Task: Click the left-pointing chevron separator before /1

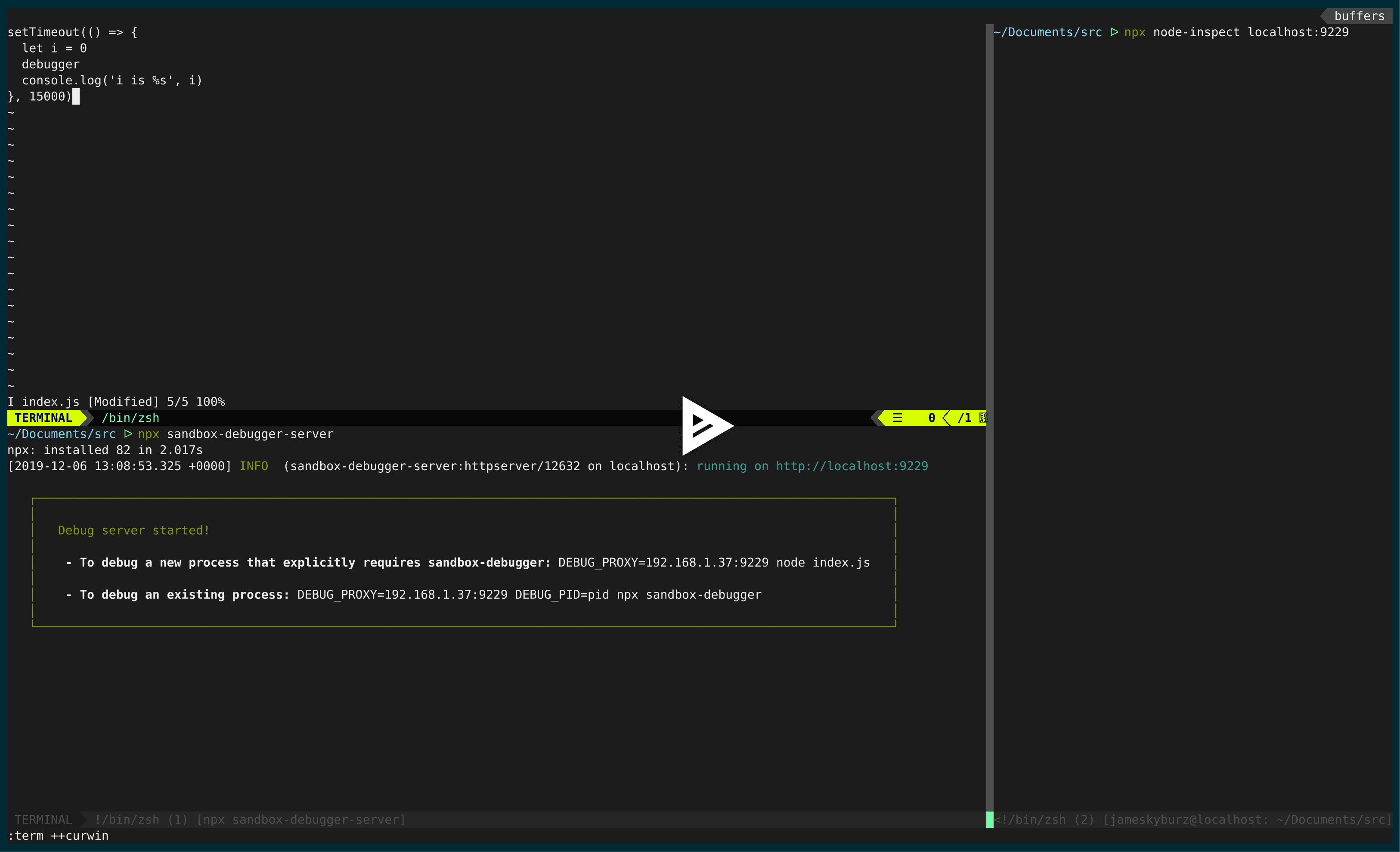Action: tap(947, 418)
